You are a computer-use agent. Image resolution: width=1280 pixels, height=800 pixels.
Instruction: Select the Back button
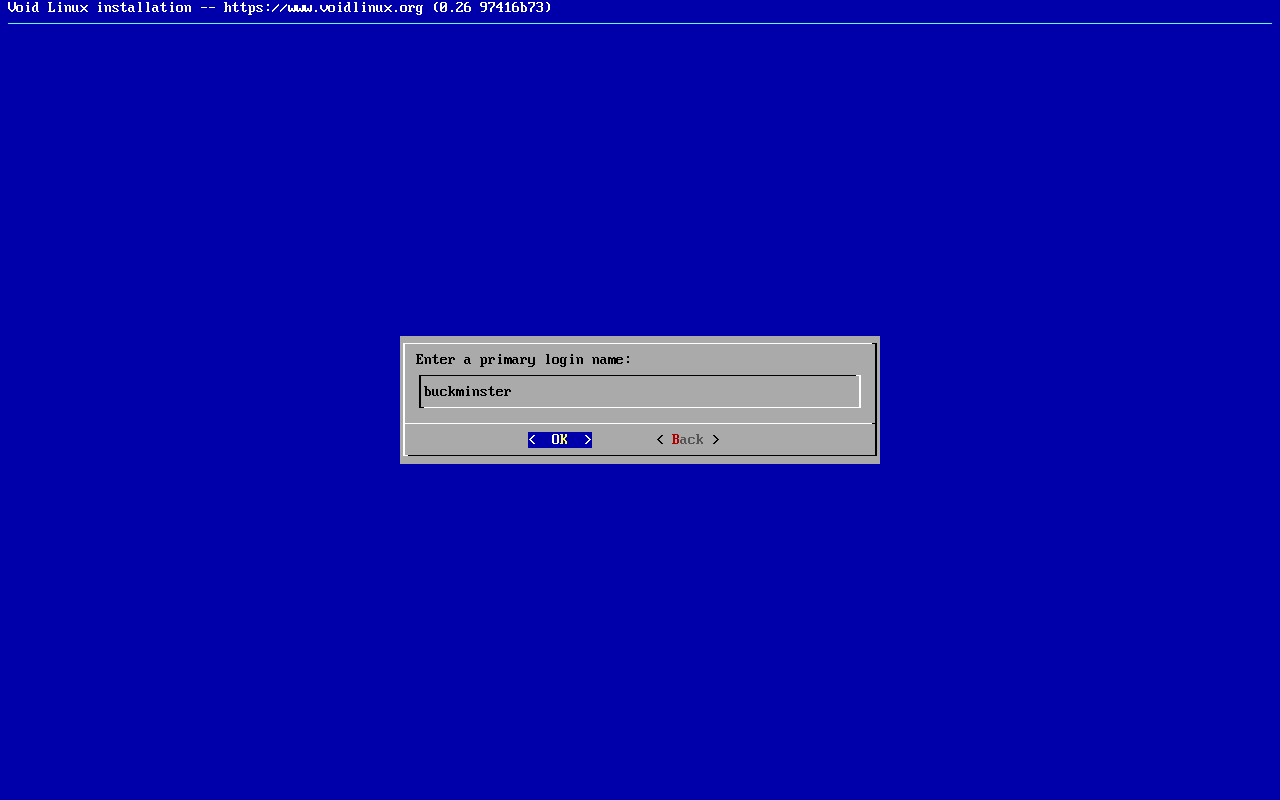click(x=687, y=440)
